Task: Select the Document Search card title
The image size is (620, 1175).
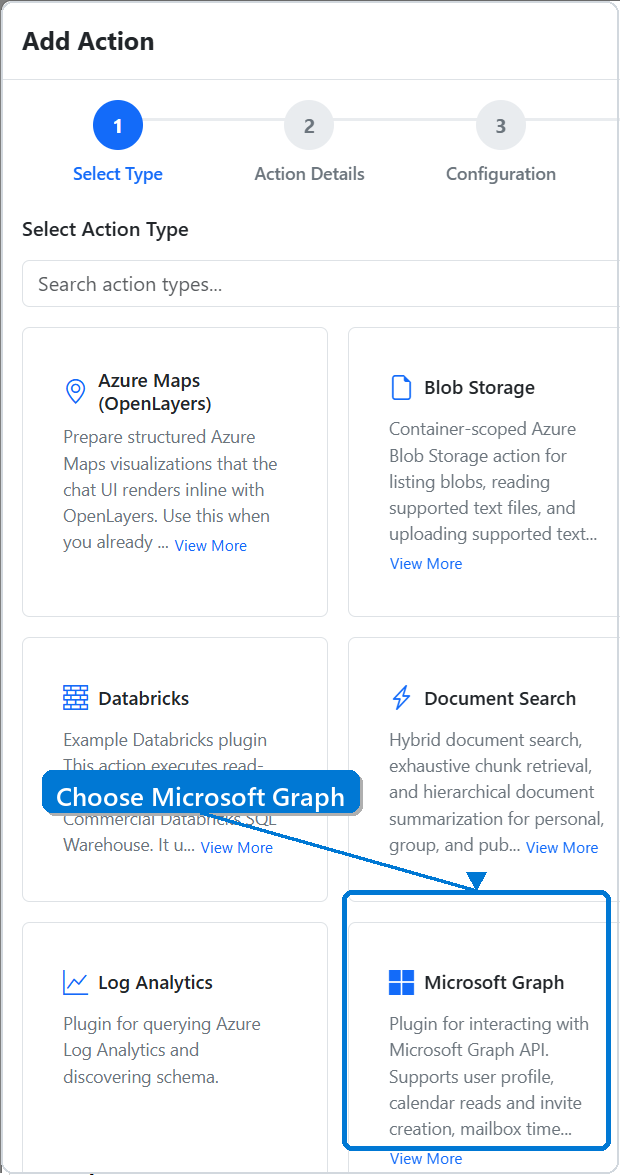Action: click(500, 698)
